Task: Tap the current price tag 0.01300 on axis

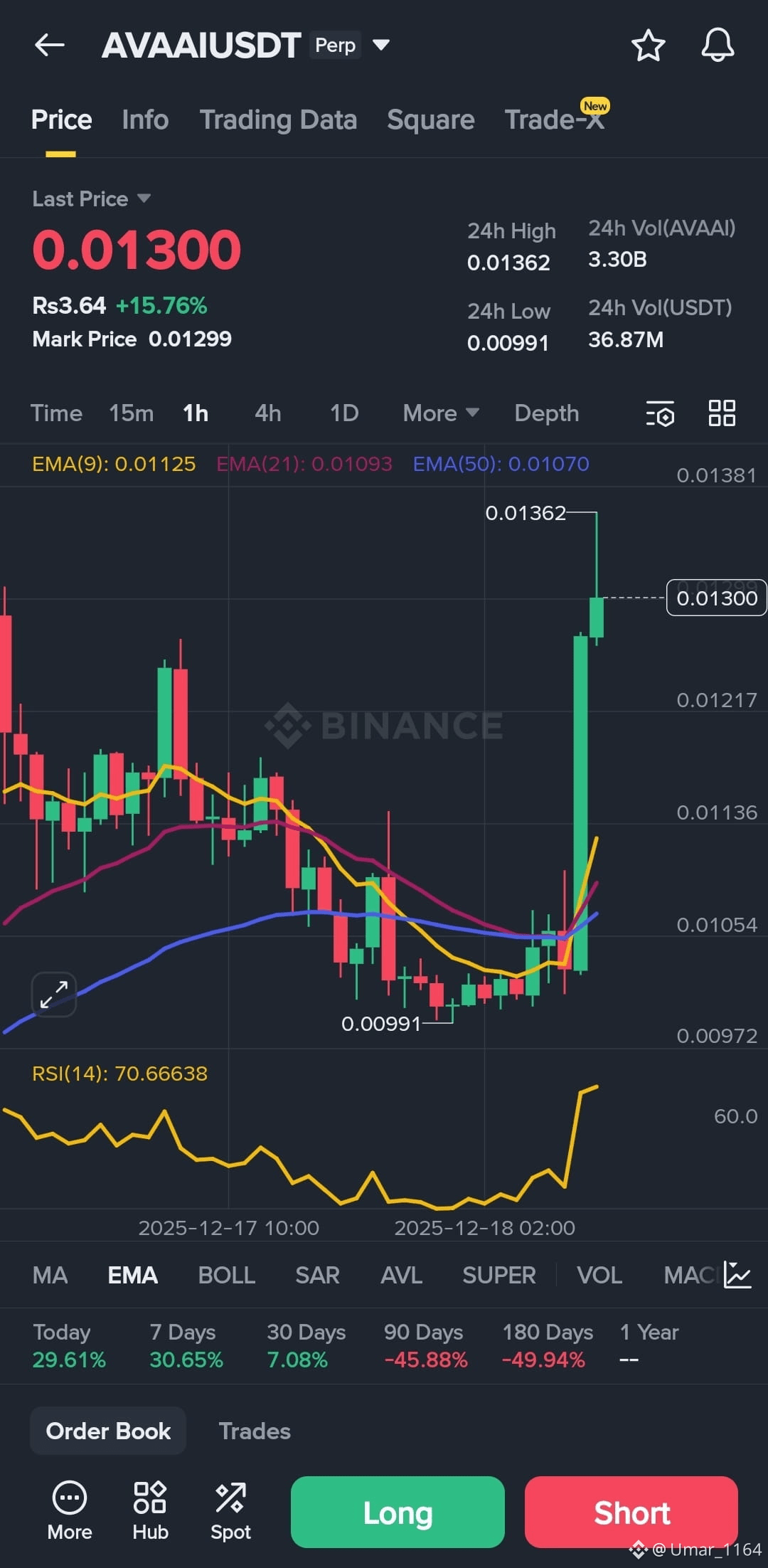Action: tap(716, 598)
